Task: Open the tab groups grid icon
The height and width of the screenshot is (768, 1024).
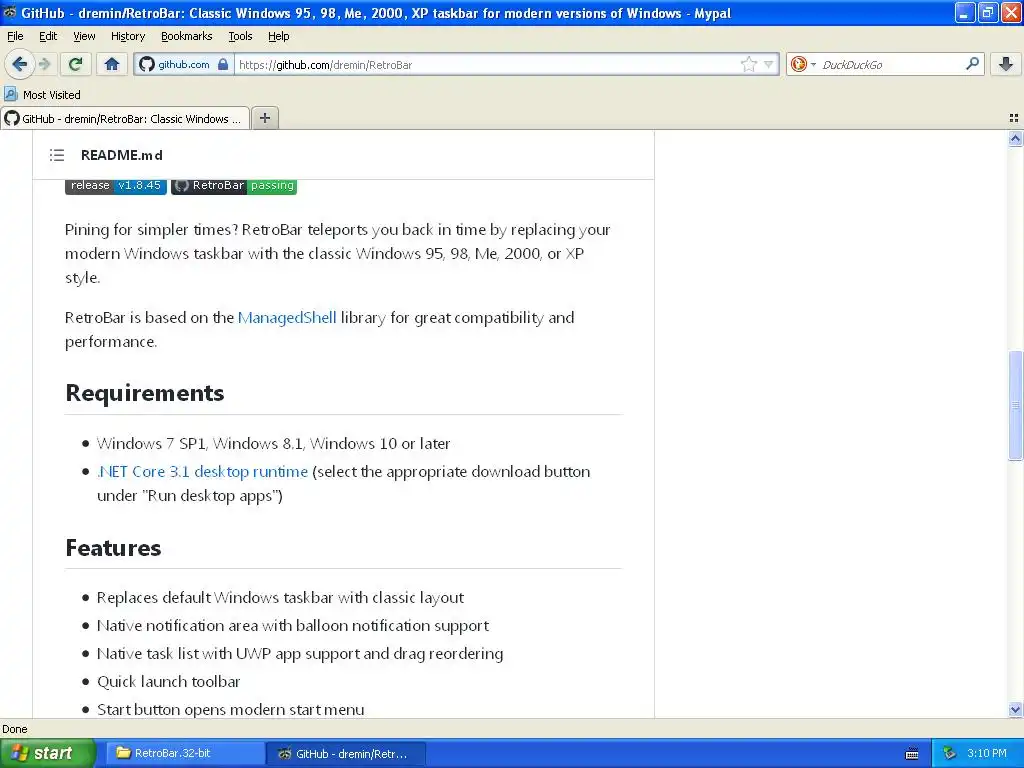Action: point(1014,118)
